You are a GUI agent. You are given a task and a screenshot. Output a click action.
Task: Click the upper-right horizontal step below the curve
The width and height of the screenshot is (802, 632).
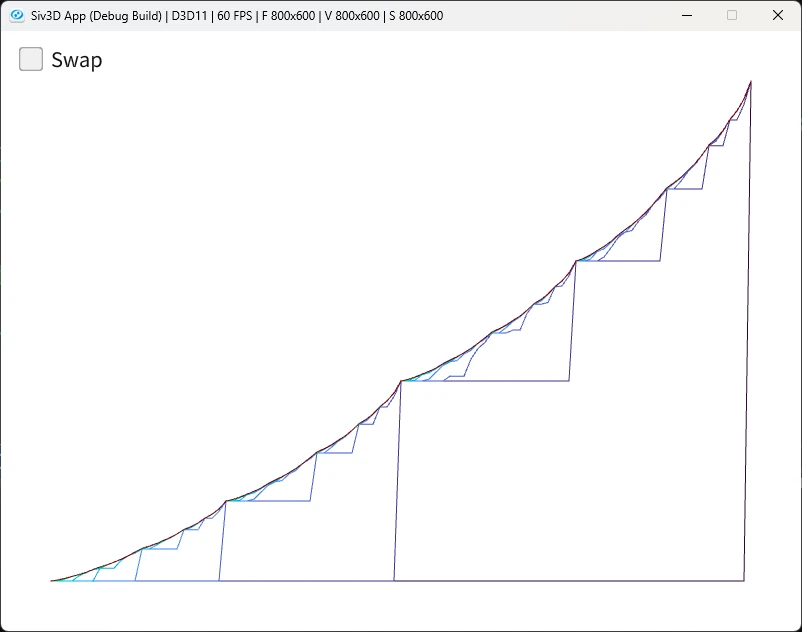coord(618,261)
